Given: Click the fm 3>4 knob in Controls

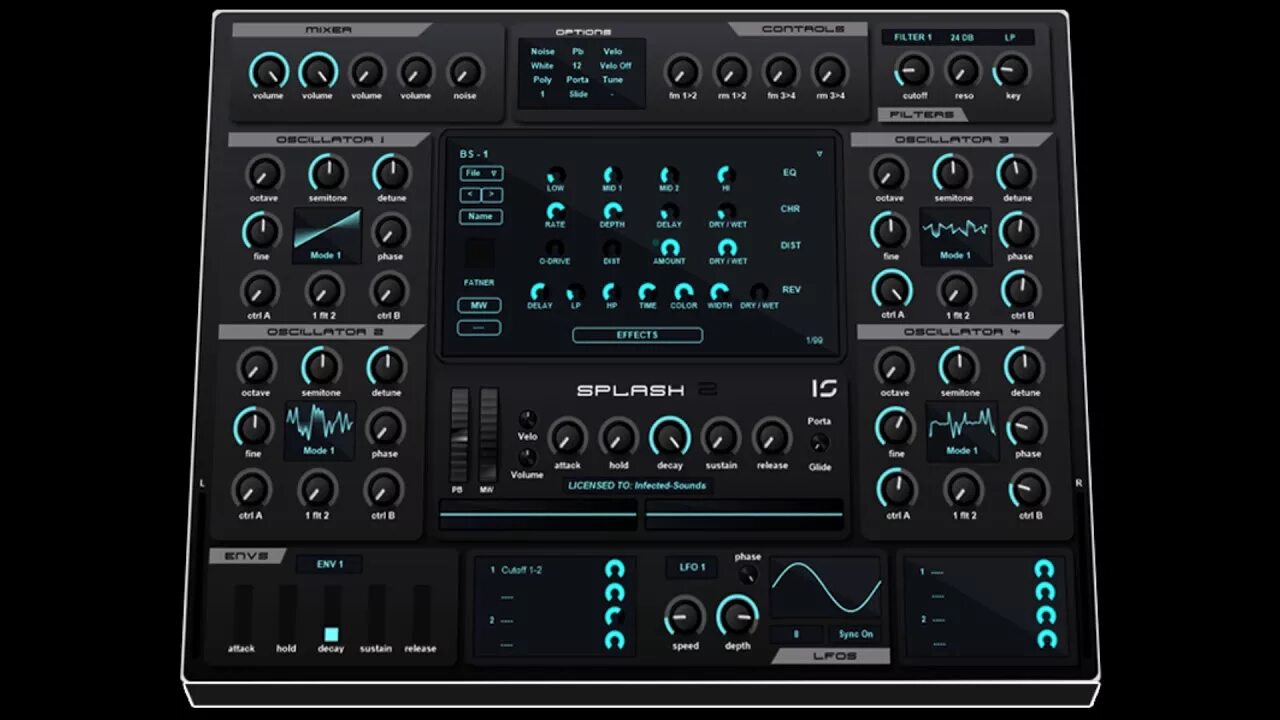Looking at the screenshot, I should coord(780,72).
